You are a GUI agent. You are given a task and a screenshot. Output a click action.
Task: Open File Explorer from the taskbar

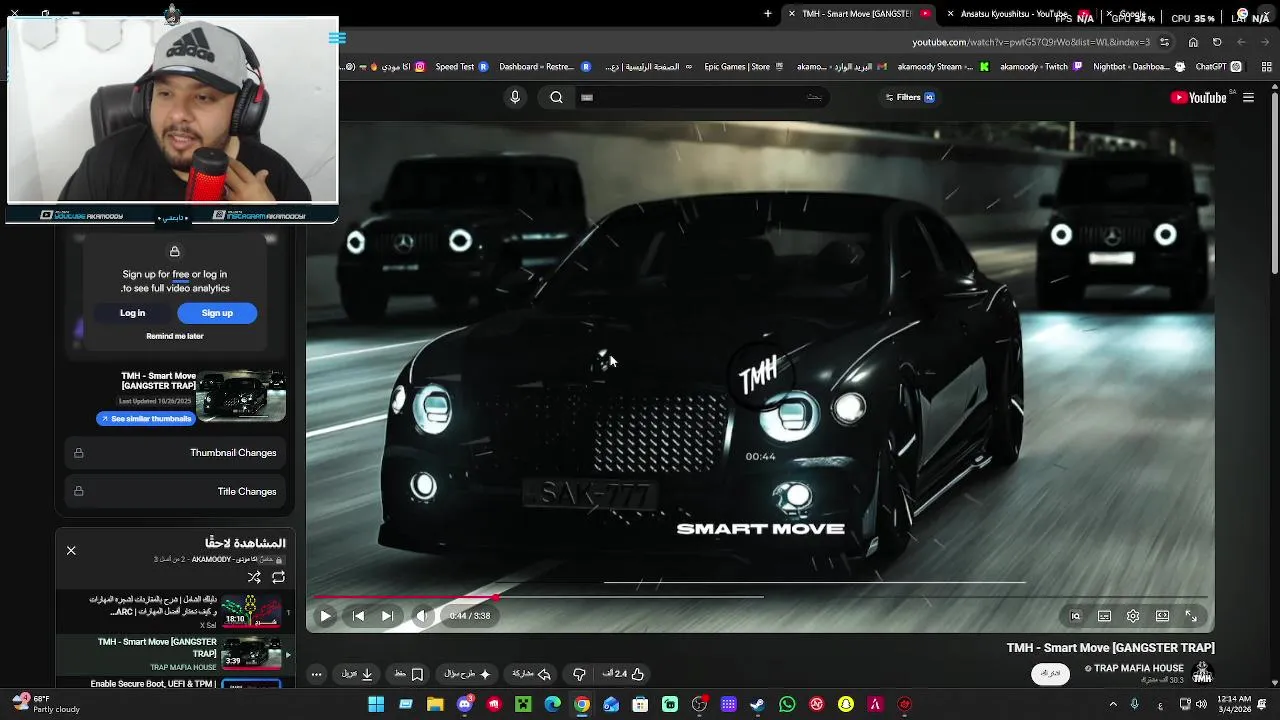pyautogui.click(x=435, y=704)
